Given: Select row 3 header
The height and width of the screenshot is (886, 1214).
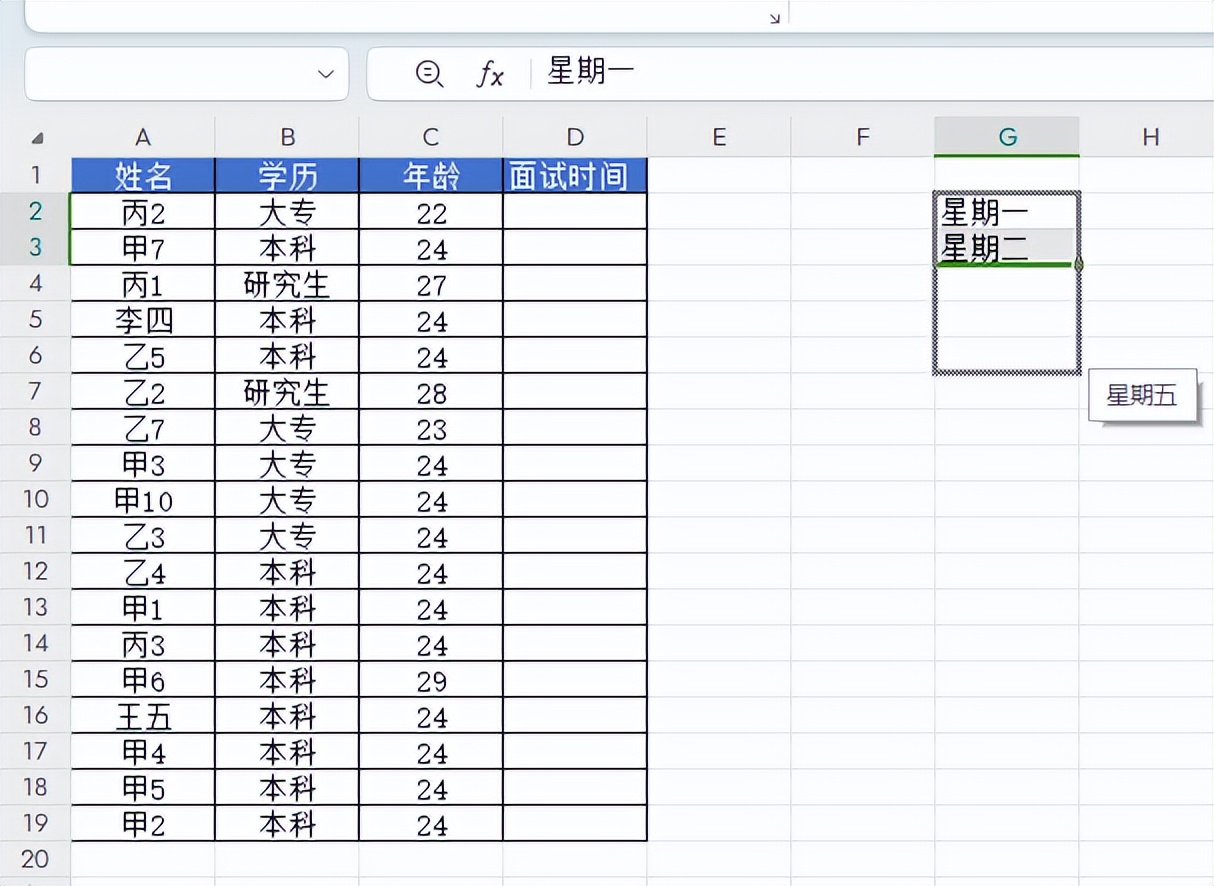Looking at the screenshot, I should 35,248.
